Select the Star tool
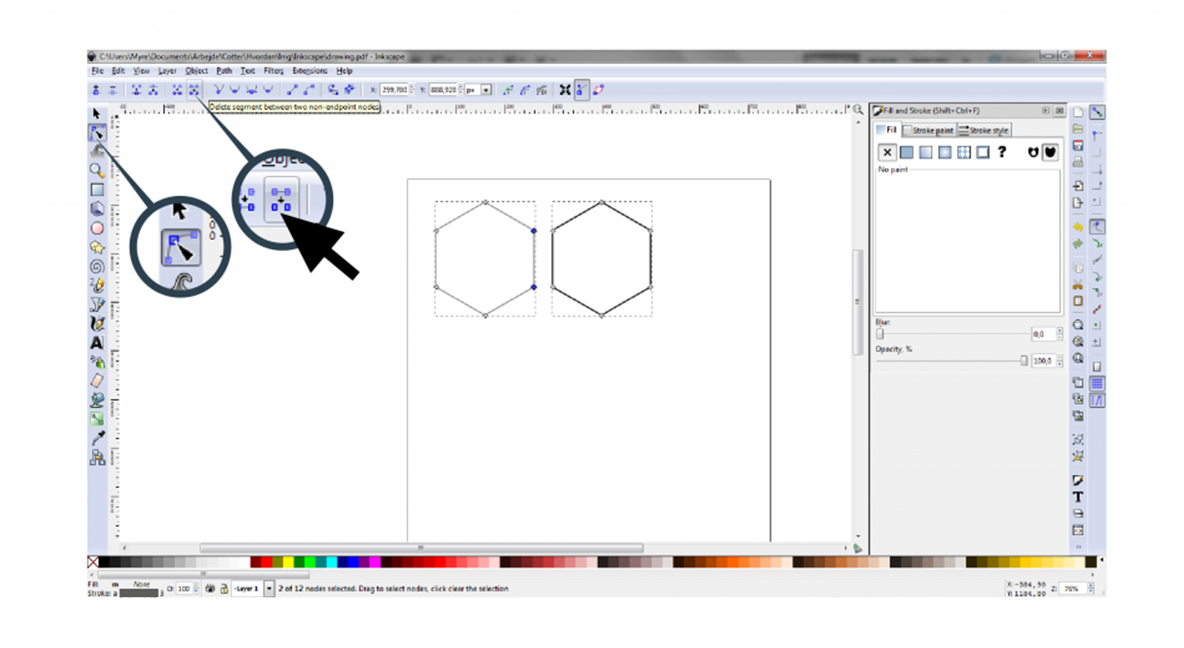 tap(96, 247)
